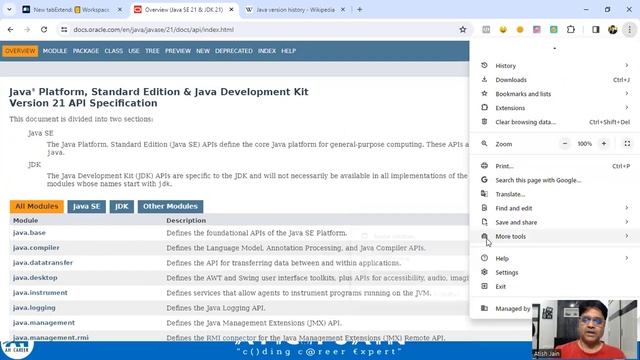Screen dimensions: 640x360
Task: Click the yellow emoji extension icon
Action: point(503,29)
